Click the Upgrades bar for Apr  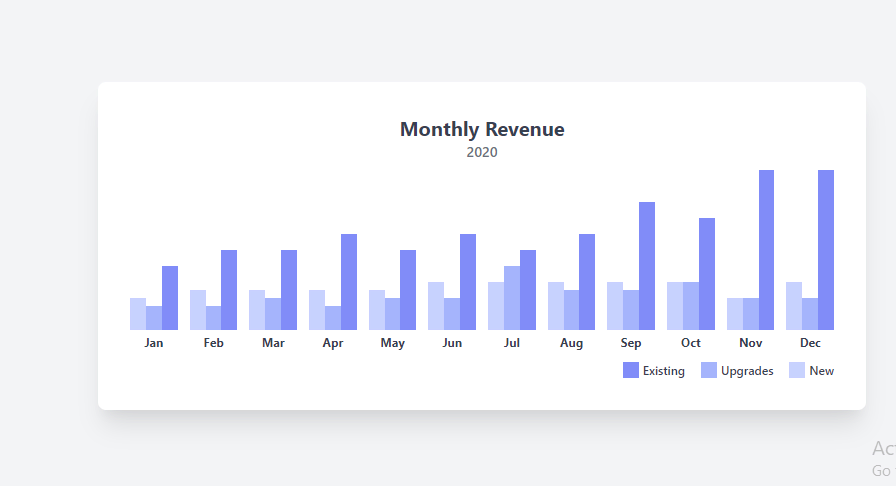pos(333,318)
